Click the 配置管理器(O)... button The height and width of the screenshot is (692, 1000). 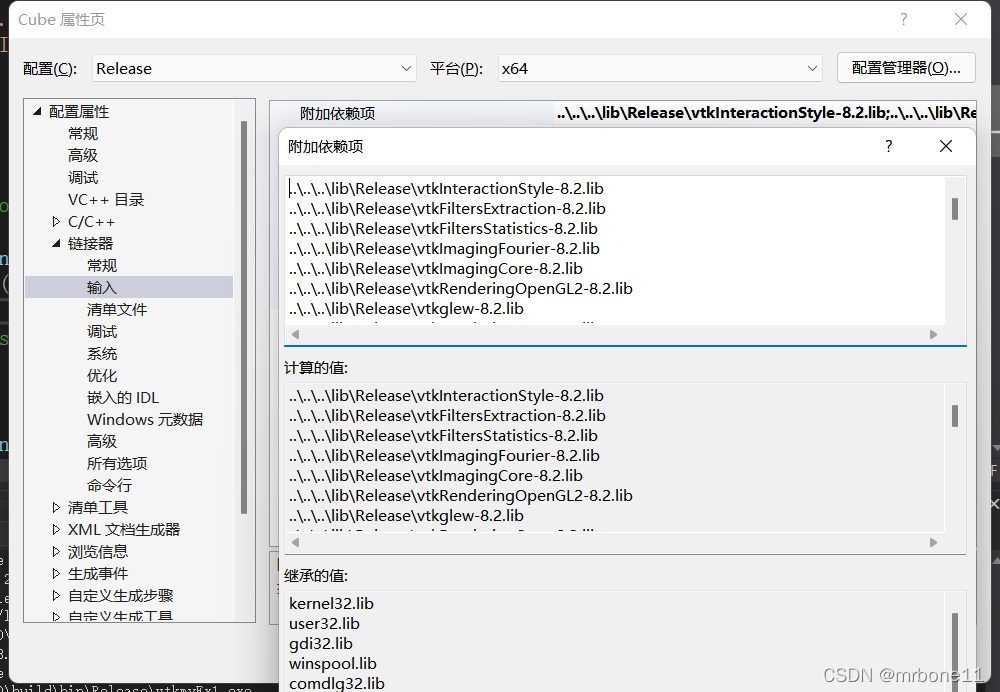coord(906,68)
